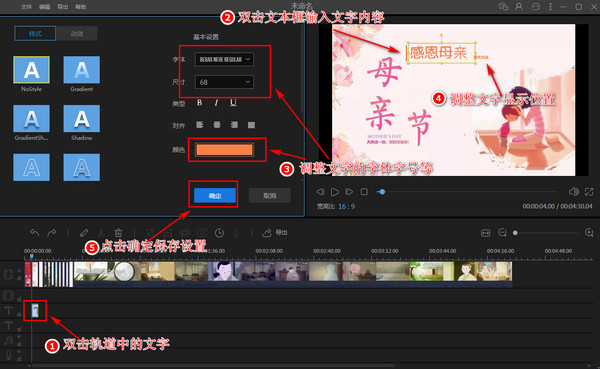600x369 pixels.
Task: Play the preview video
Action: [335, 192]
